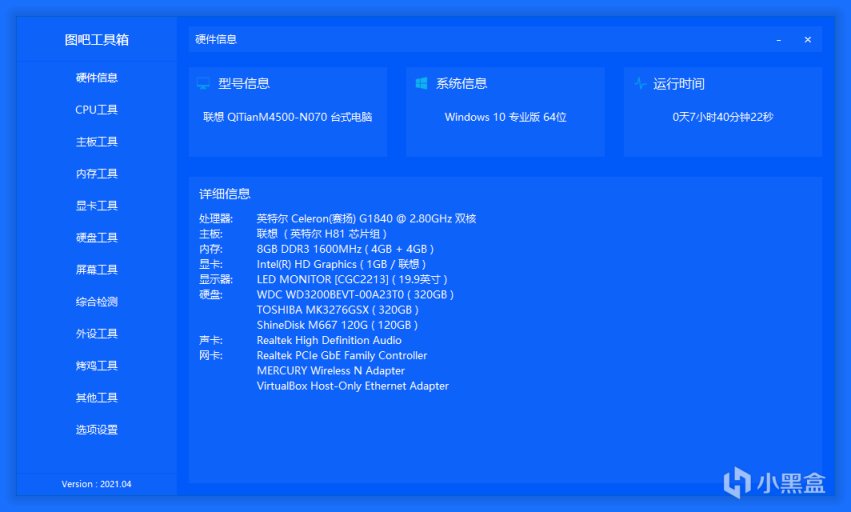This screenshot has width=851, height=512.
Task: Click the 型号信息 card heading
Action: point(244,84)
